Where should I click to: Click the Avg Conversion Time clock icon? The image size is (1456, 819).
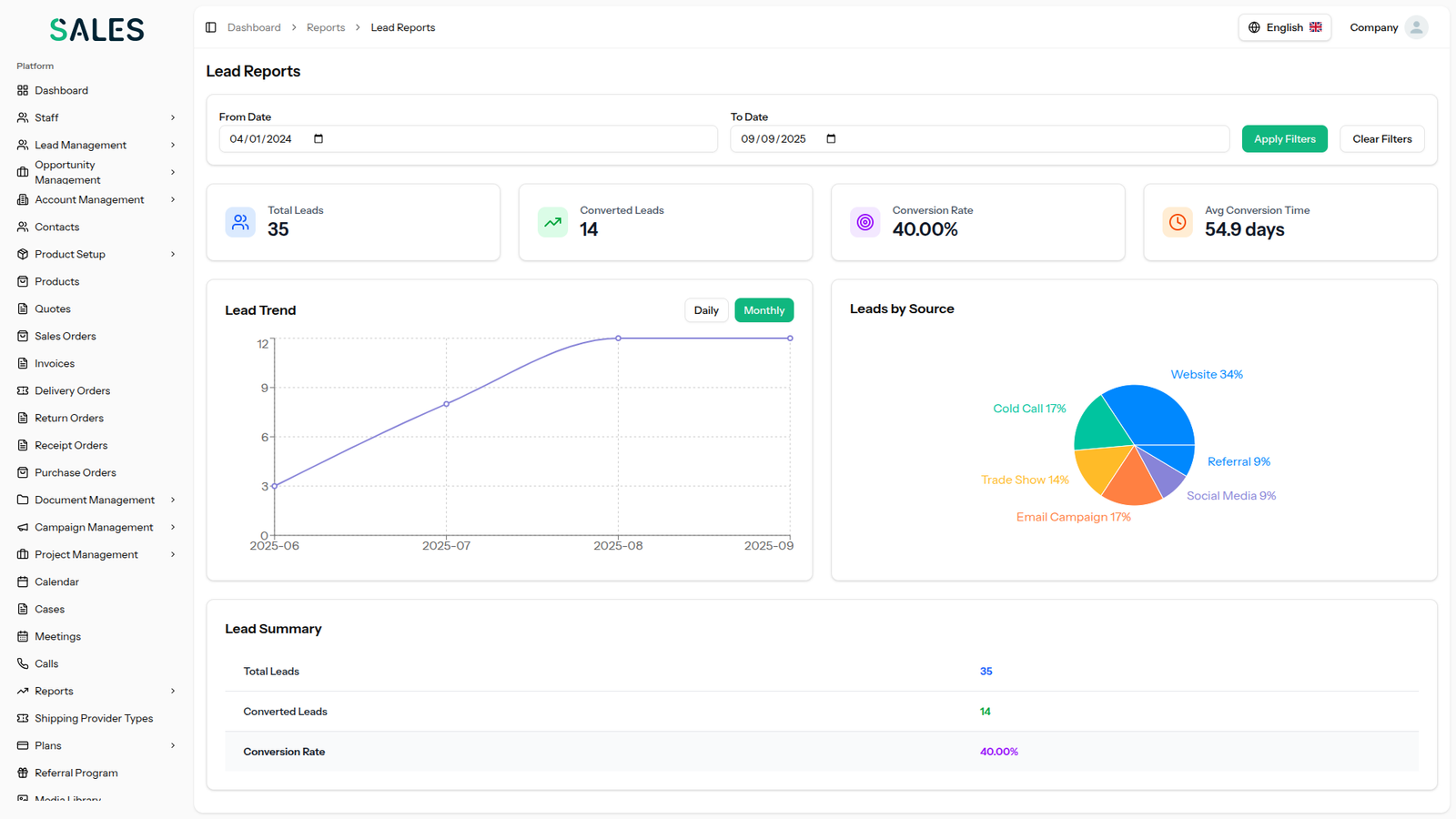point(1177,222)
